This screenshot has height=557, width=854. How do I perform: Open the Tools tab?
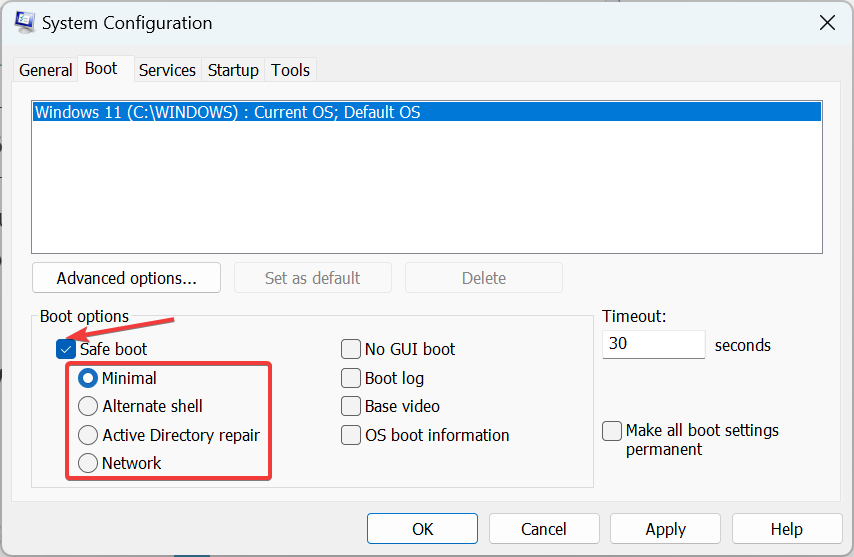click(290, 70)
